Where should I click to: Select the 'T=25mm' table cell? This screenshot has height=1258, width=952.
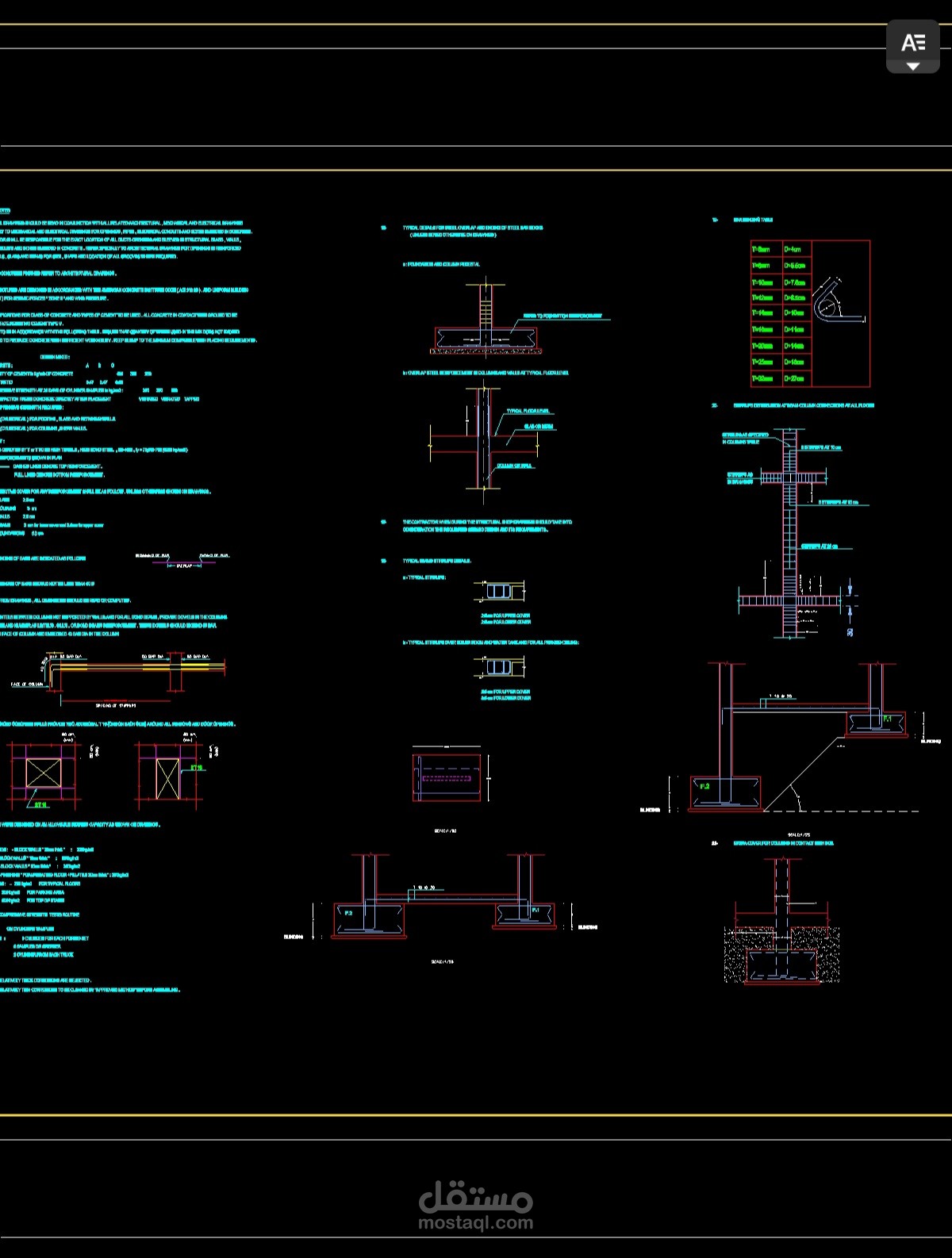point(766,362)
